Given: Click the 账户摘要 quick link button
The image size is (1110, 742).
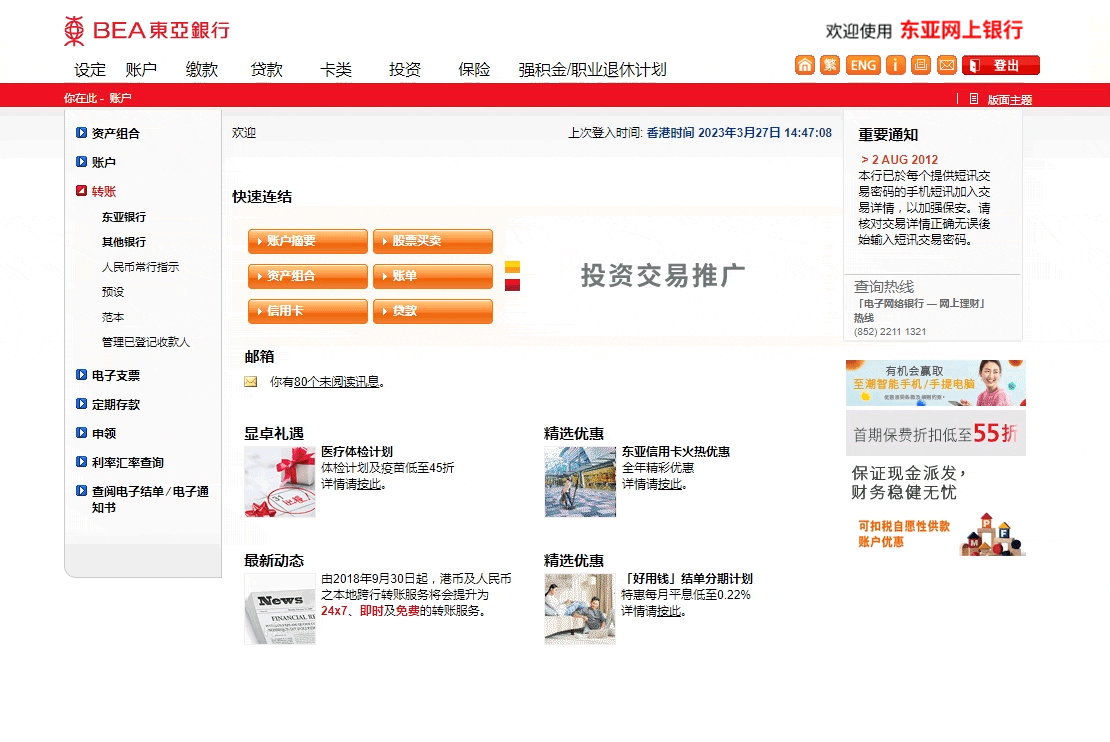Looking at the screenshot, I should [x=308, y=241].
